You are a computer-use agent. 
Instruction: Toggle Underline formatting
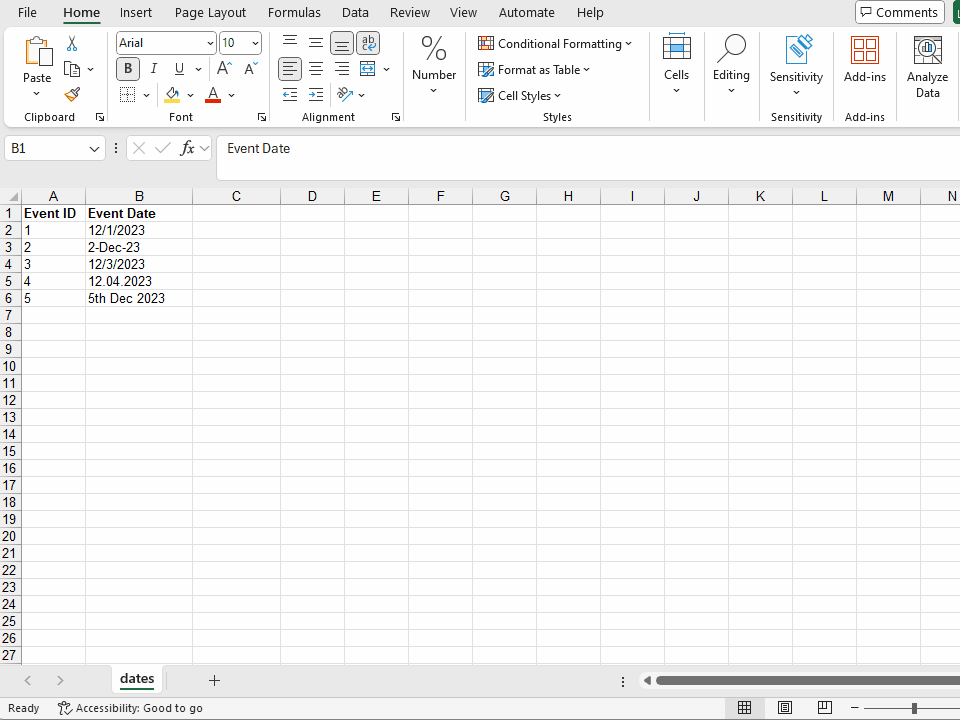tap(179, 69)
